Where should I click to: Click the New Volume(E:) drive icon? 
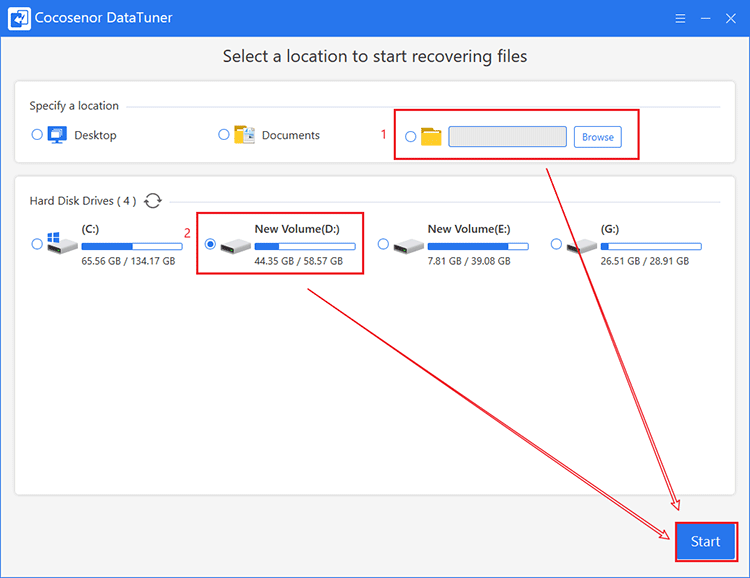(x=408, y=246)
